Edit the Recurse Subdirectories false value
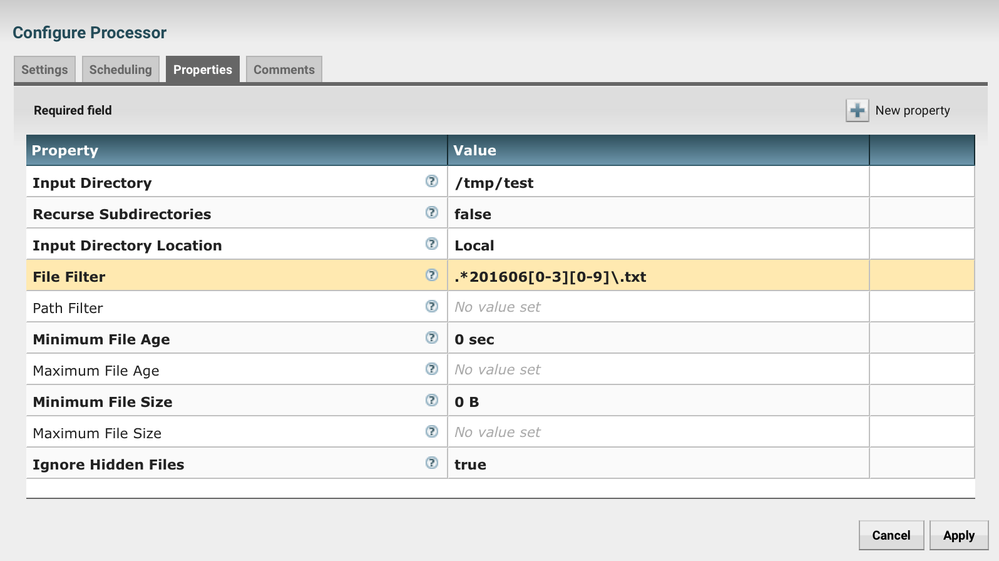Image resolution: width=999 pixels, height=561 pixels. pos(658,213)
